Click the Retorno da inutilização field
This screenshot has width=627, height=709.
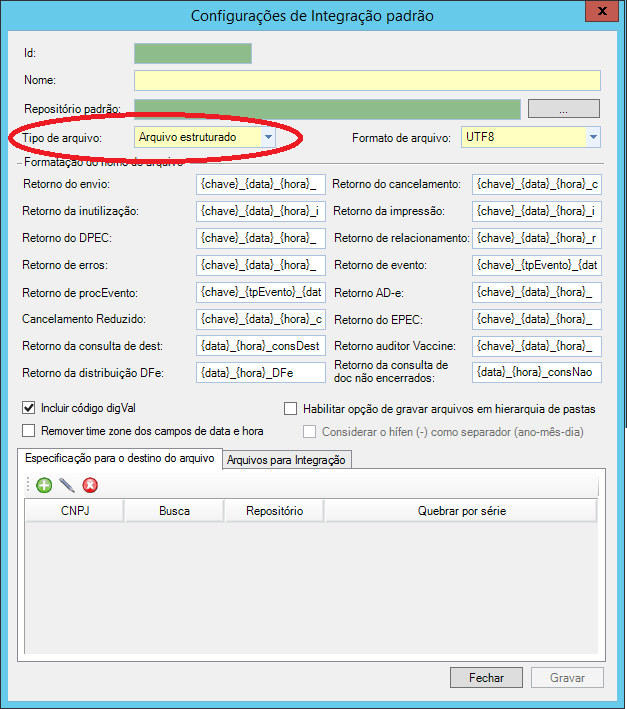click(x=261, y=211)
